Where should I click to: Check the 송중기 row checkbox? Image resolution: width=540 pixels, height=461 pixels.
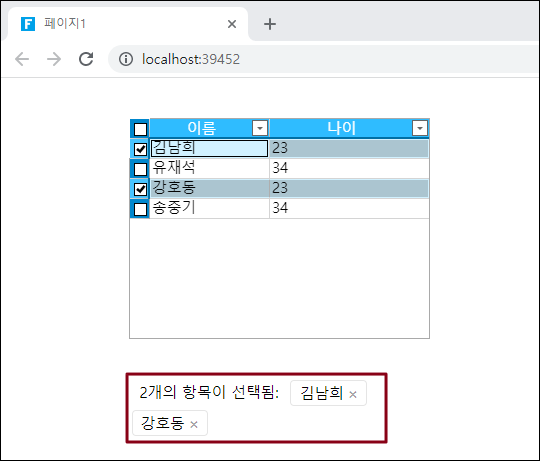tap(140, 209)
